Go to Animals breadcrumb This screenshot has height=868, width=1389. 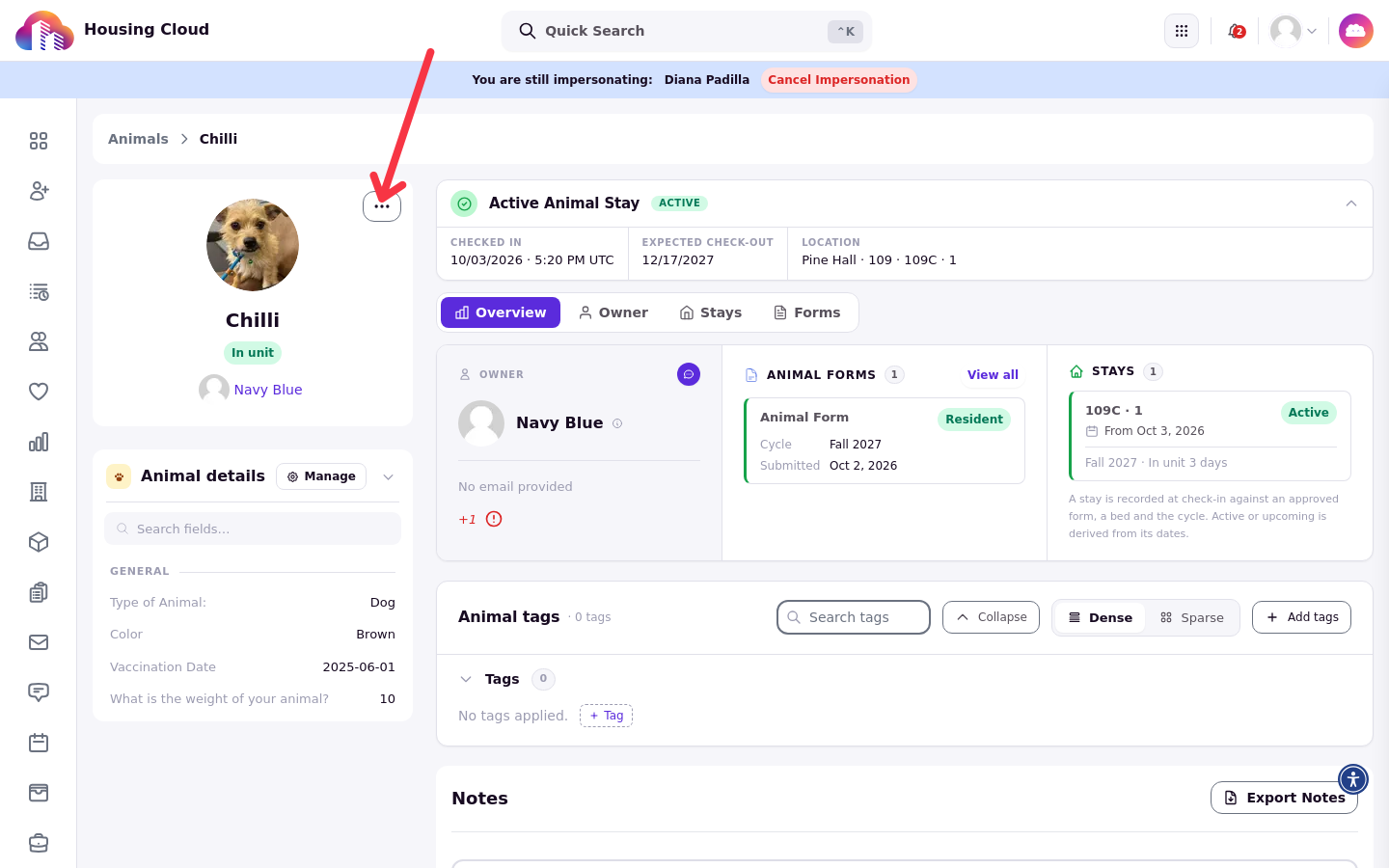[138, 139]
